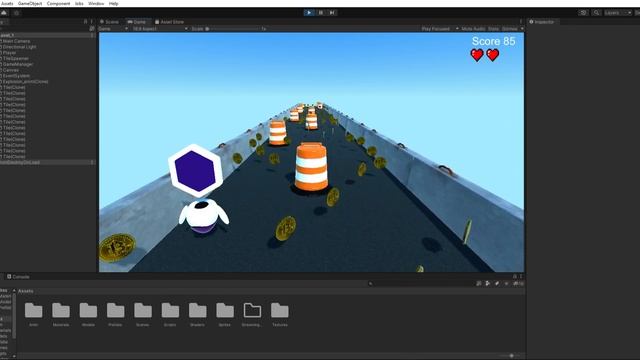The height and width of the screenshot is (360, 640).
Task: Toggle the Stats overlay
Action: pos(493,29)
